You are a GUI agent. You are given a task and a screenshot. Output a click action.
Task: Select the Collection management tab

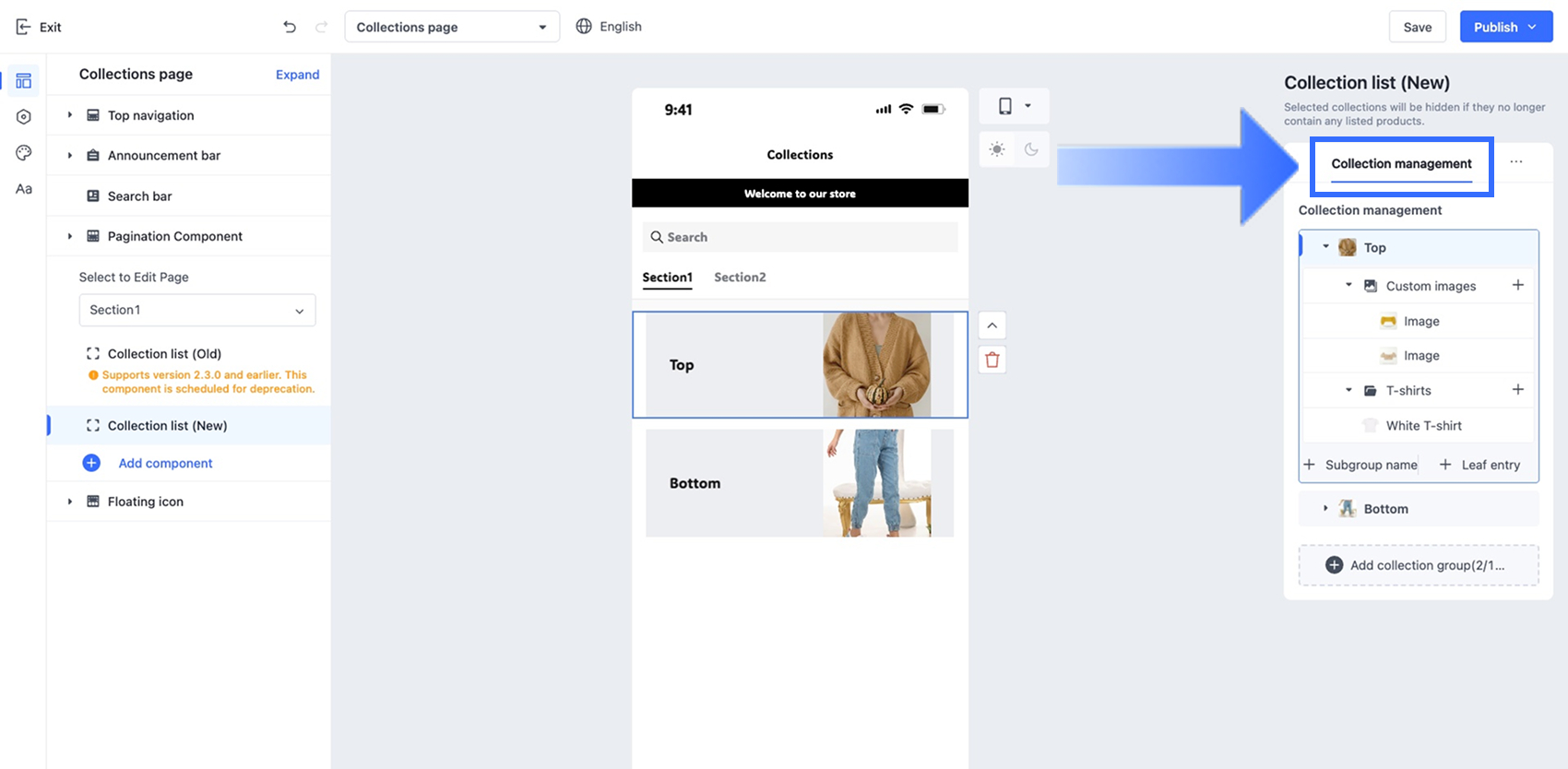tap(1401, 164)
